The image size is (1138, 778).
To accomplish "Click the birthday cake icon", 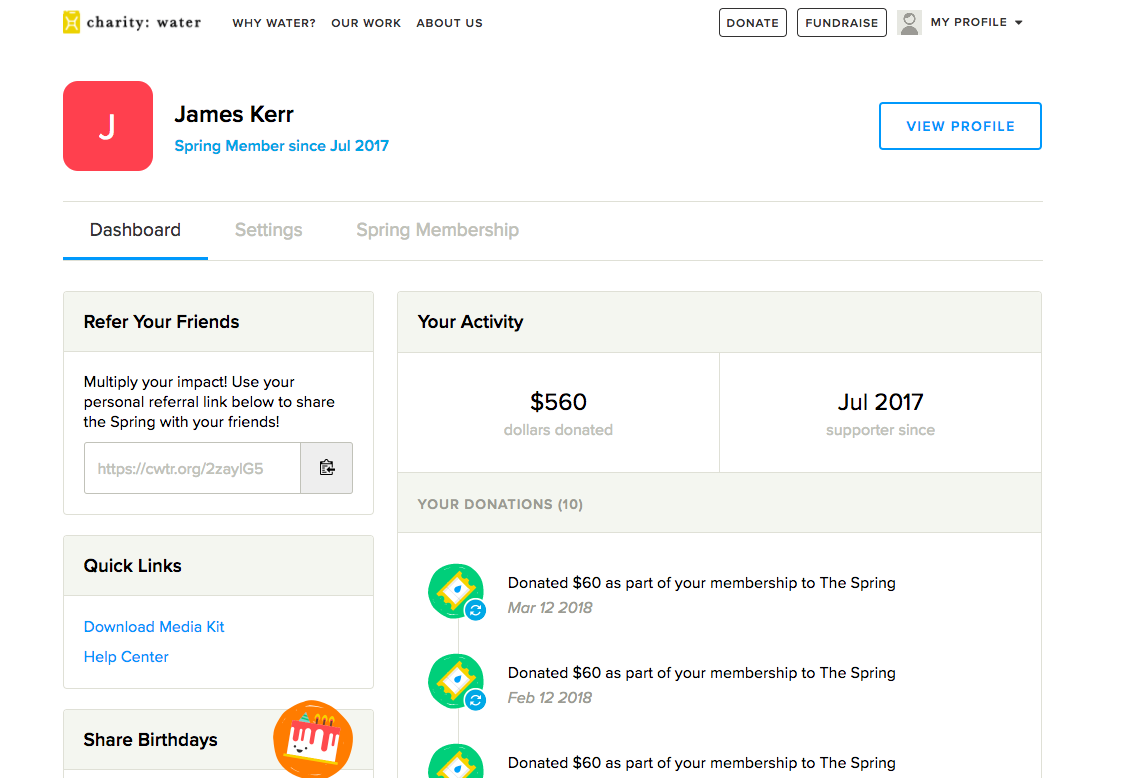I will [313, 739].
